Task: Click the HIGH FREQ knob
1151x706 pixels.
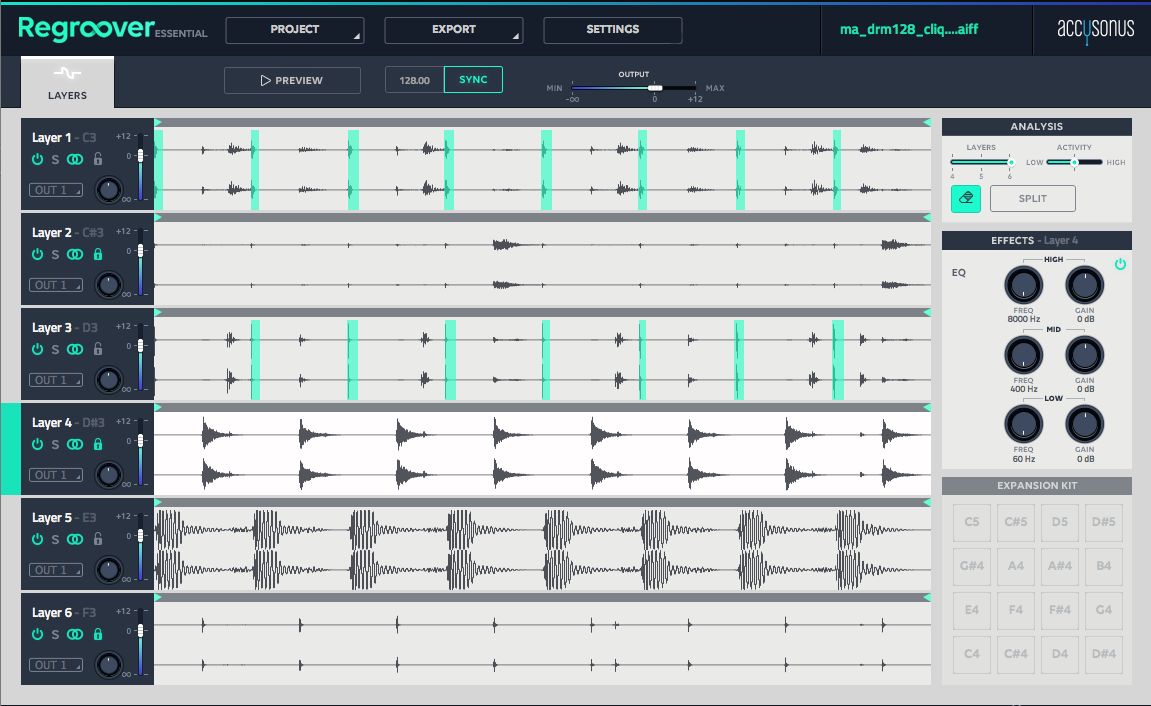Action: tap(1023, 285)
